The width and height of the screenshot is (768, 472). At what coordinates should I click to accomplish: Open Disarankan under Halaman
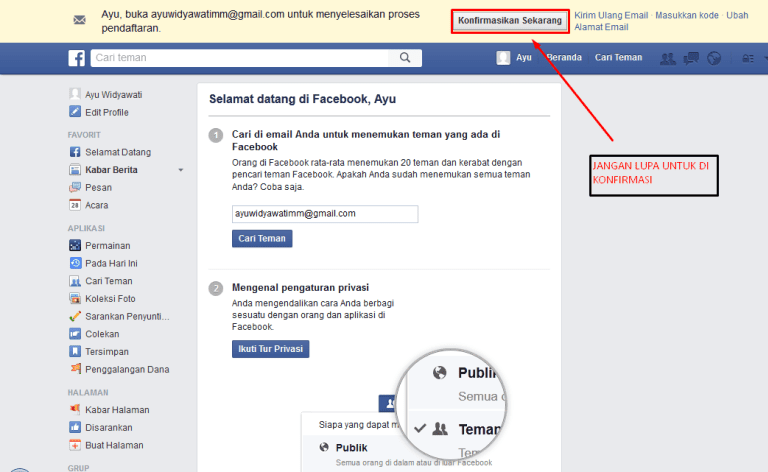click(x=109, y=427)
